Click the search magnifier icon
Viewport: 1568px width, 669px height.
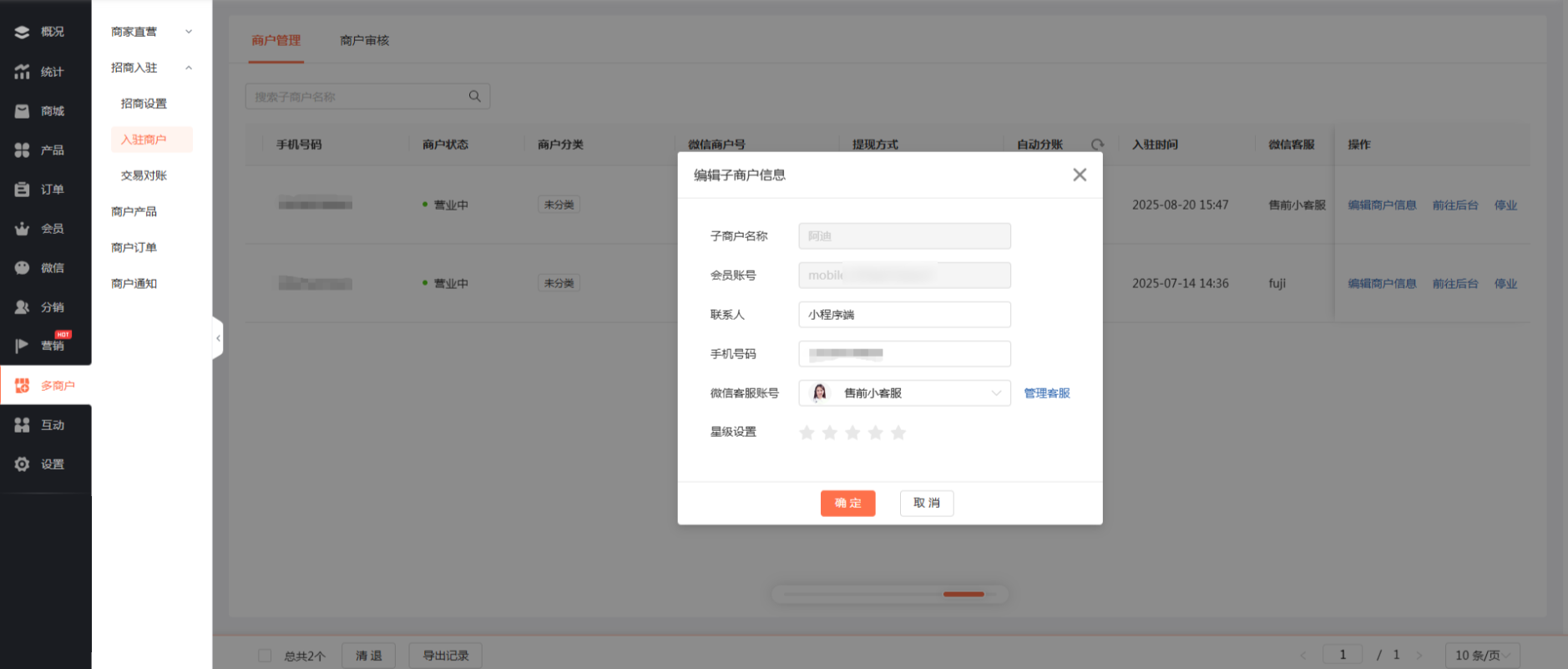pyautogui.click(x=474, y=97)
